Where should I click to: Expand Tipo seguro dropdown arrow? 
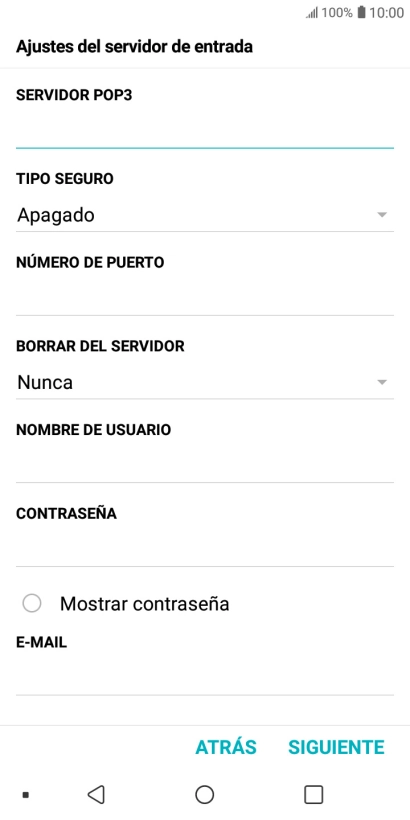pyautogui.click(x=382, y=215)
